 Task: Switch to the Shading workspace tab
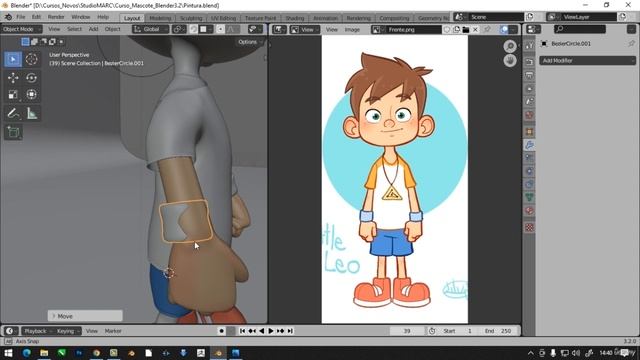(295, 18)
